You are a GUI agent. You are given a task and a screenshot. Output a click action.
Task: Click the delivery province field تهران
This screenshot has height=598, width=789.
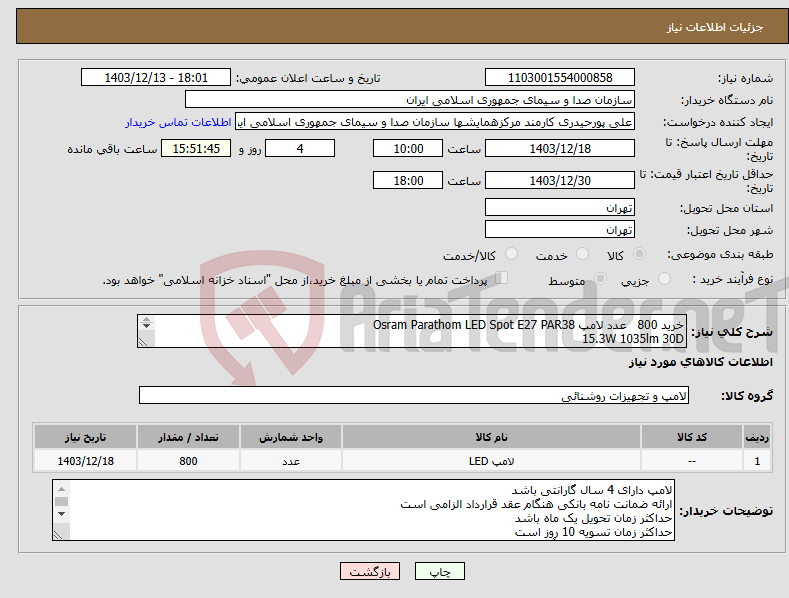point(560,207)
